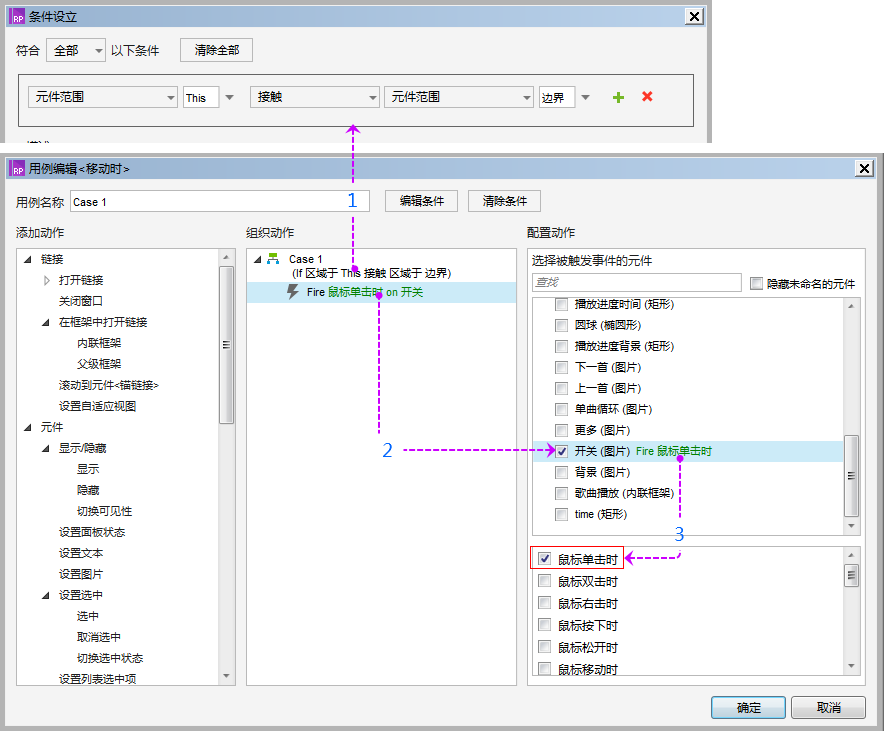Click the 清除全部 button
This screenshot has height=731, width=884.
pyautogui.click(x=216, y=50)
